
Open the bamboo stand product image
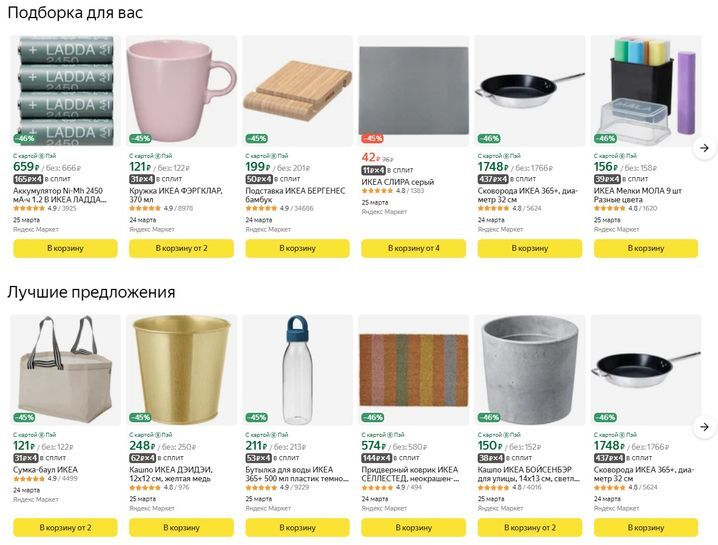[298, 91]
